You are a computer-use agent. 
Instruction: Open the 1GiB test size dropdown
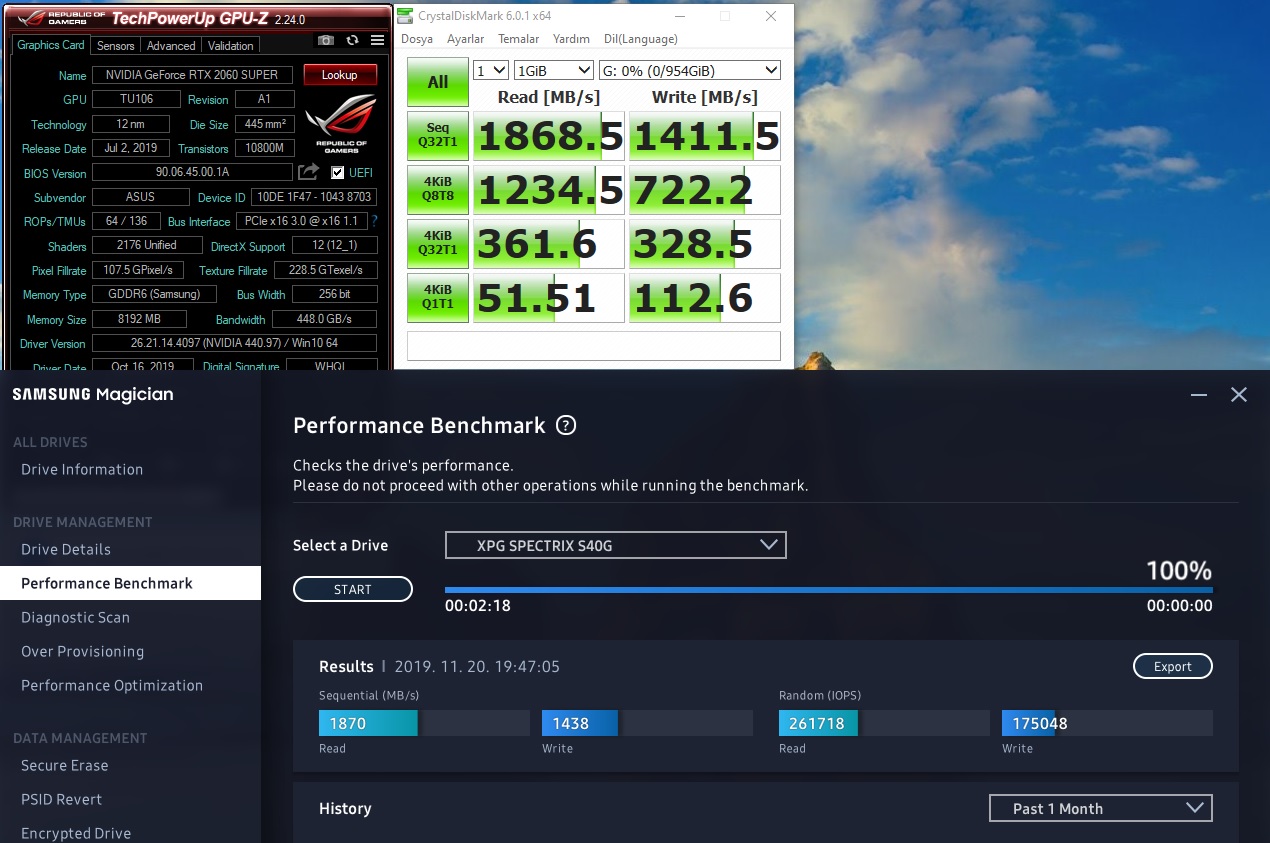coord(553,70)
